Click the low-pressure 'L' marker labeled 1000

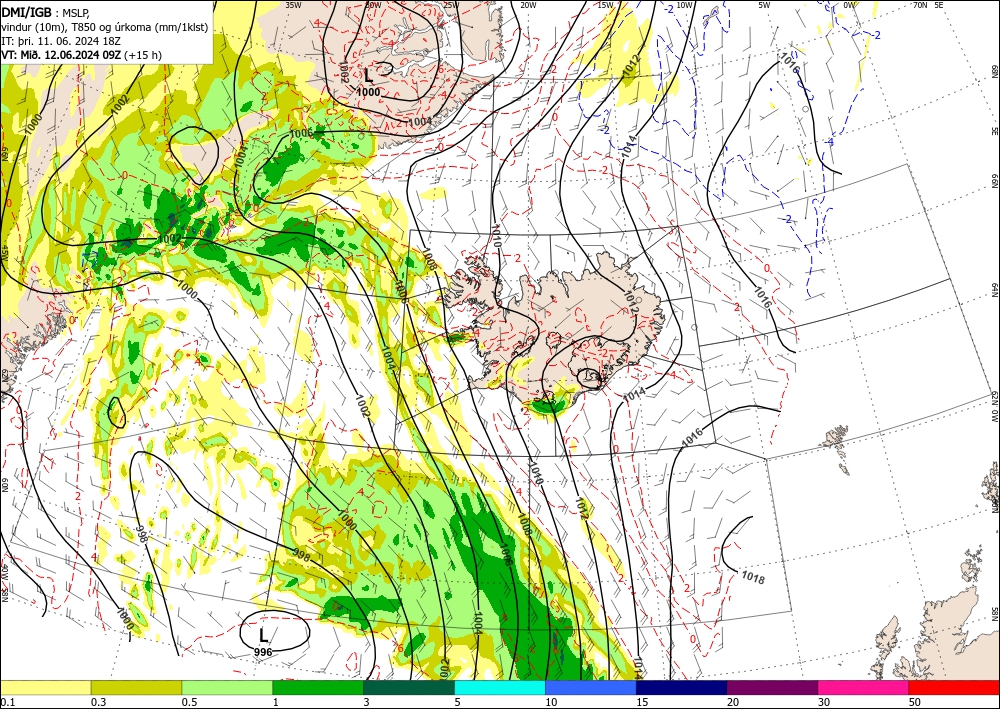click(369, 75)
